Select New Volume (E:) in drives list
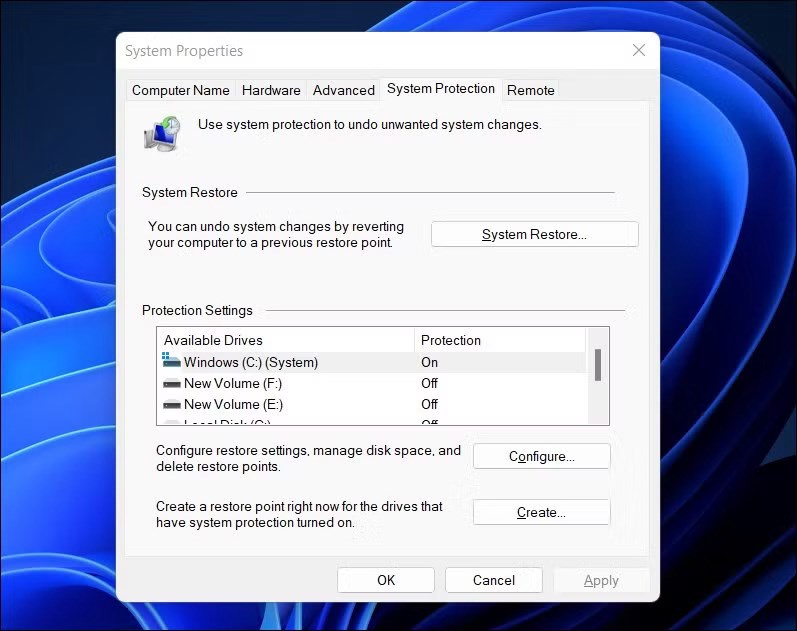 point(372,404)
